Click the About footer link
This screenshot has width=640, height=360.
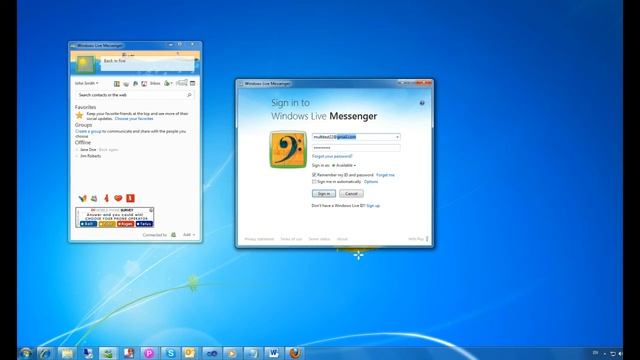click(342, 239)
